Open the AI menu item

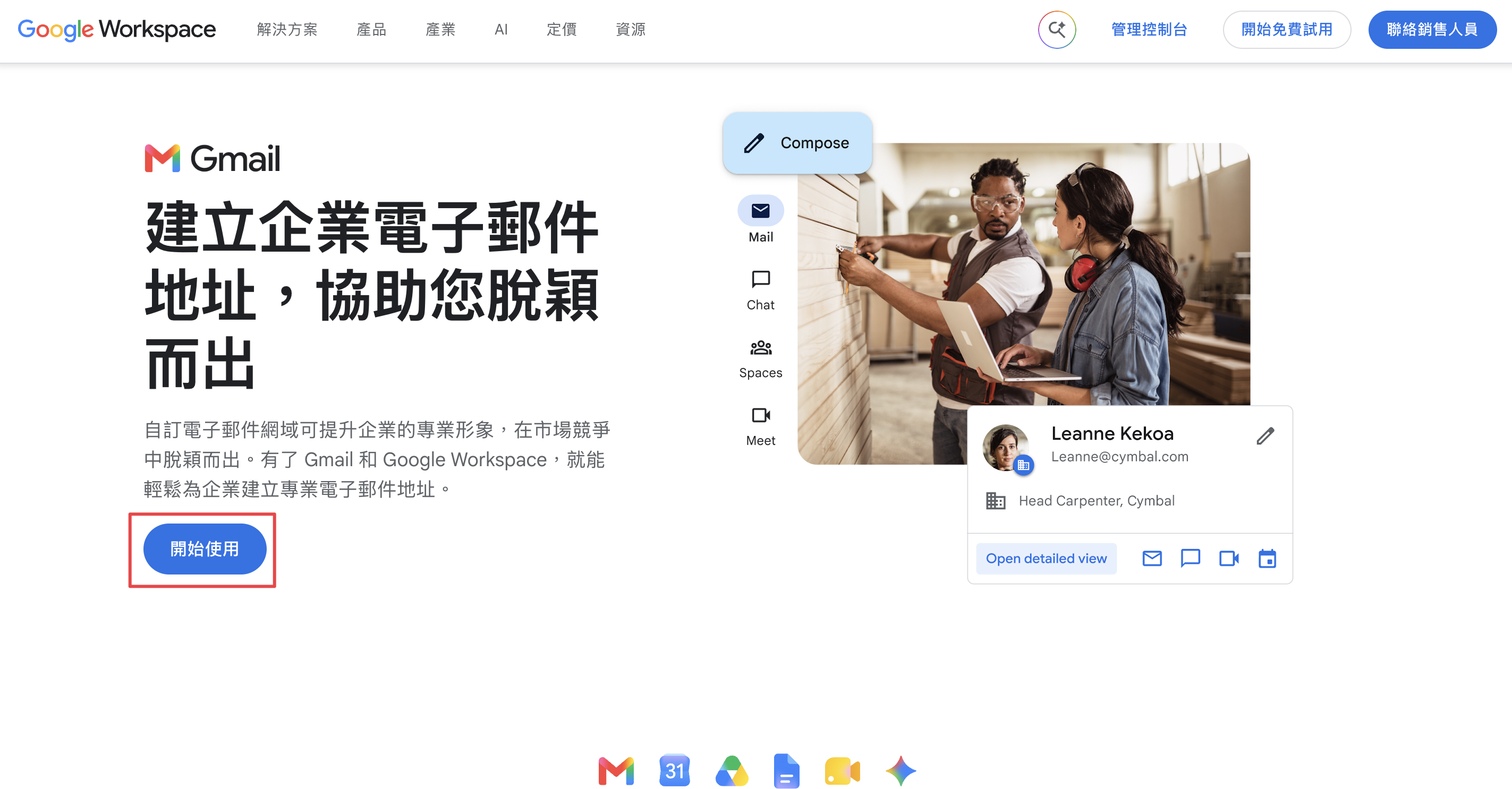500,29
